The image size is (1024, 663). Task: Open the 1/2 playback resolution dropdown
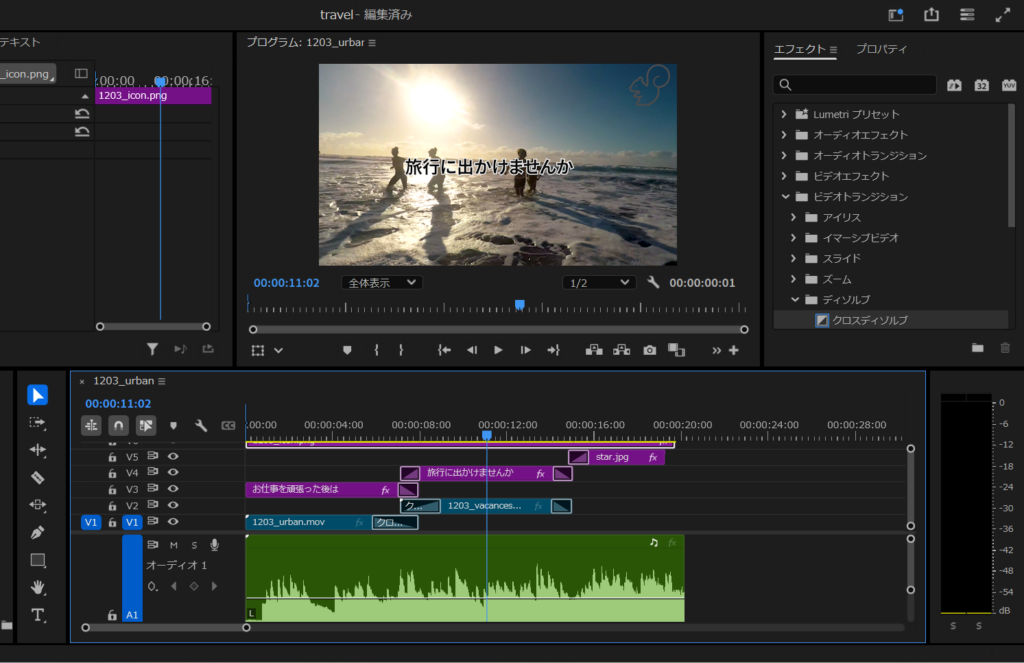(x=599, y=283)
